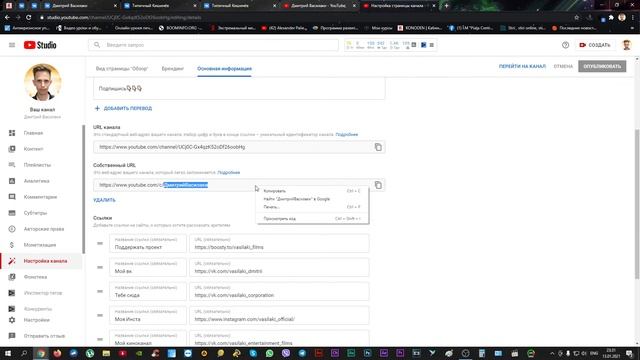The height and width of the screenshot is (360, 640).
Task: Click the ОТМЕНА button
Action: click(563, 66)
